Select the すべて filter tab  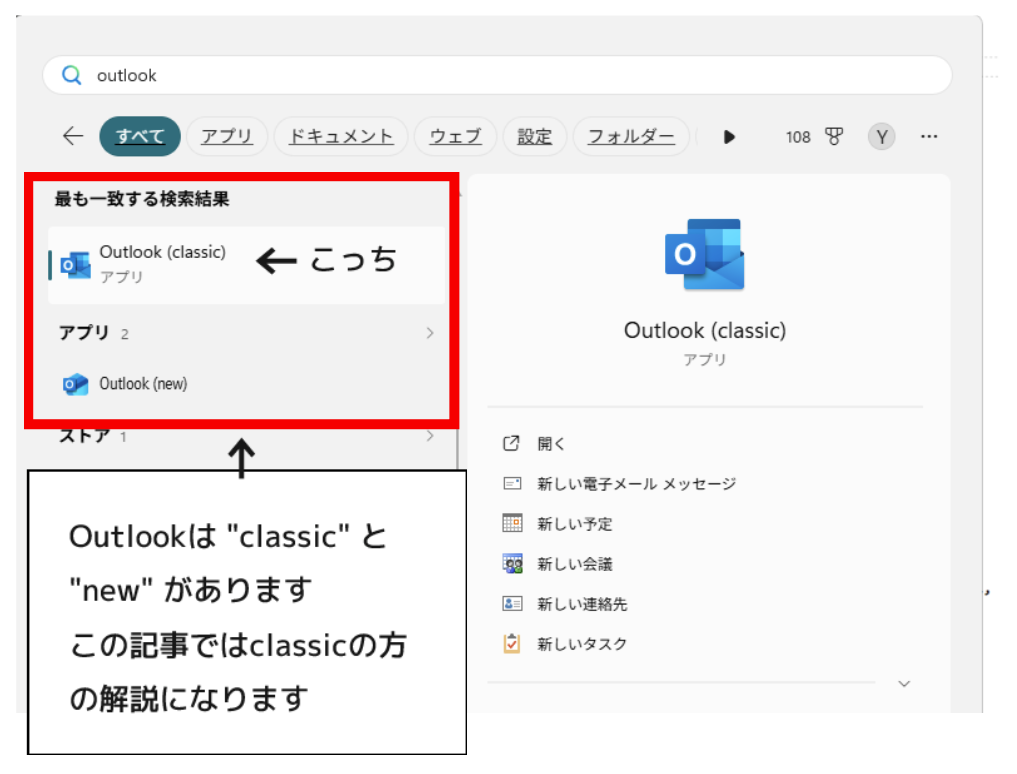click(140, 137)
